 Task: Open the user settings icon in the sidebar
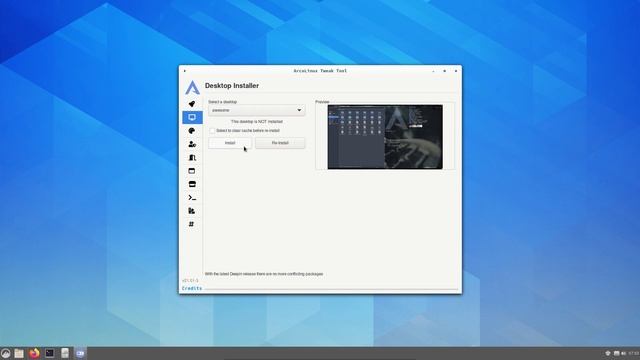[192, 144]
